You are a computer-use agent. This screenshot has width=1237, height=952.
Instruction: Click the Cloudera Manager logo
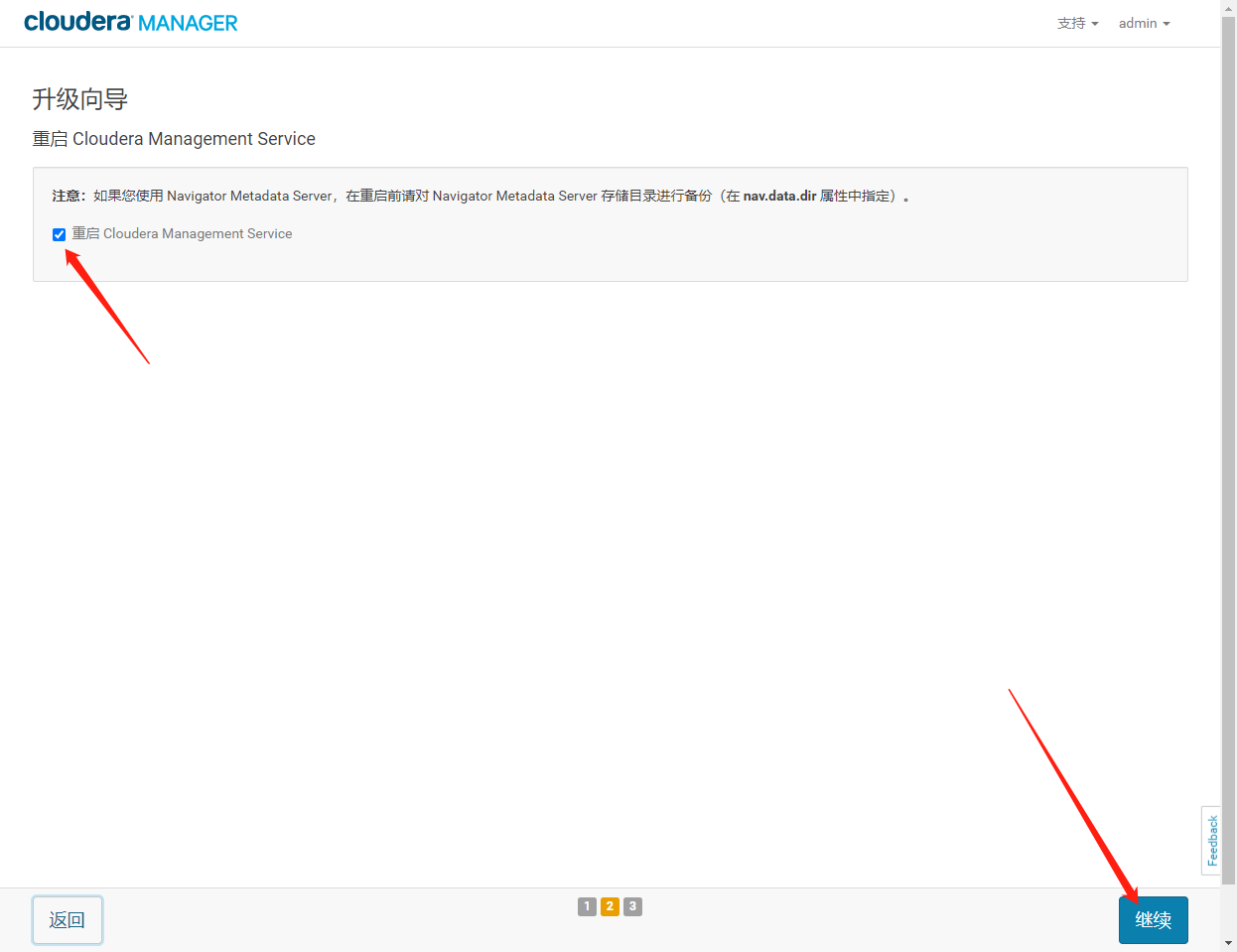click(130, 22)
